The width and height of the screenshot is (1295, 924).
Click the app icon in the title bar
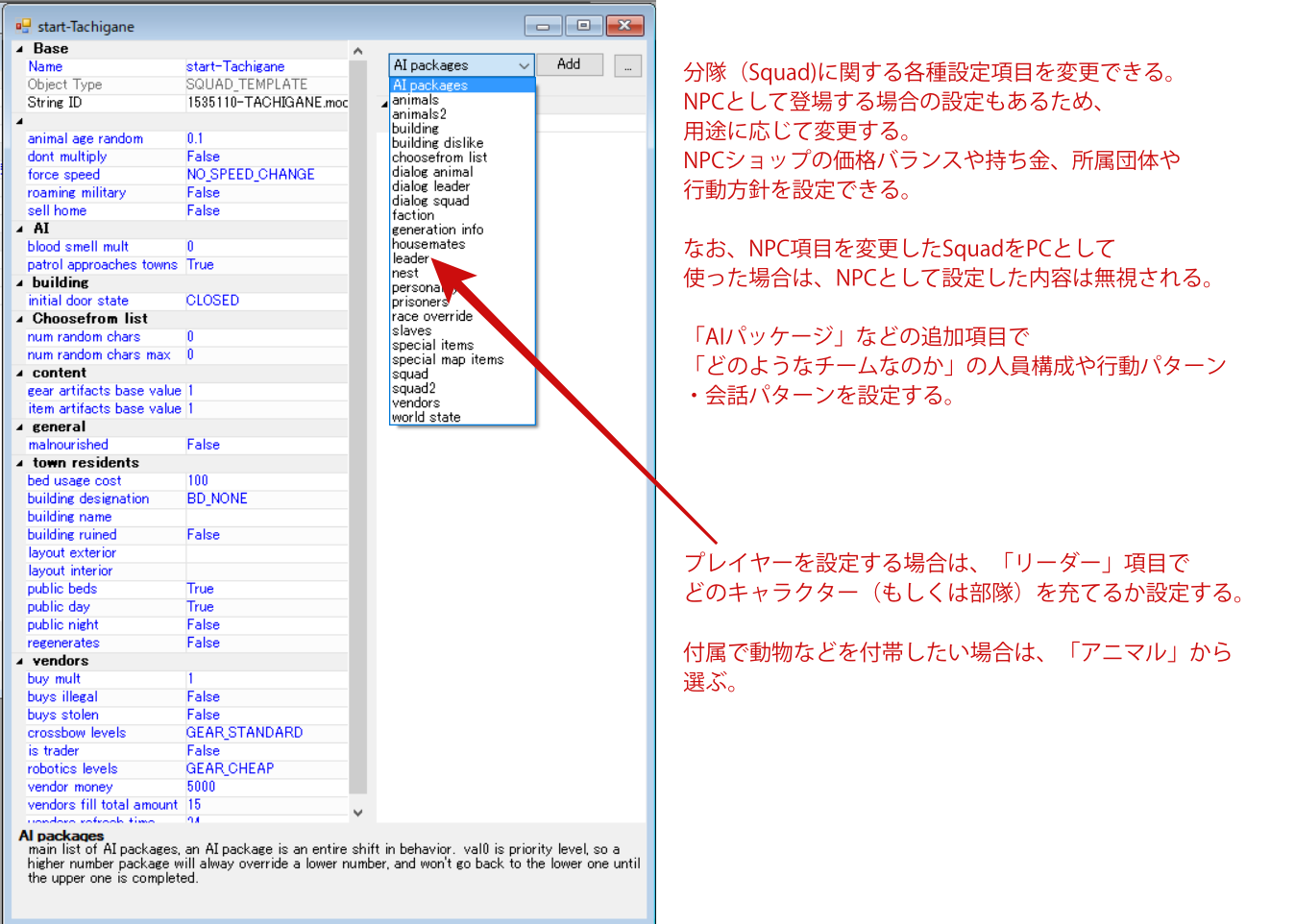pyautogui.click(x=23, y=26)
